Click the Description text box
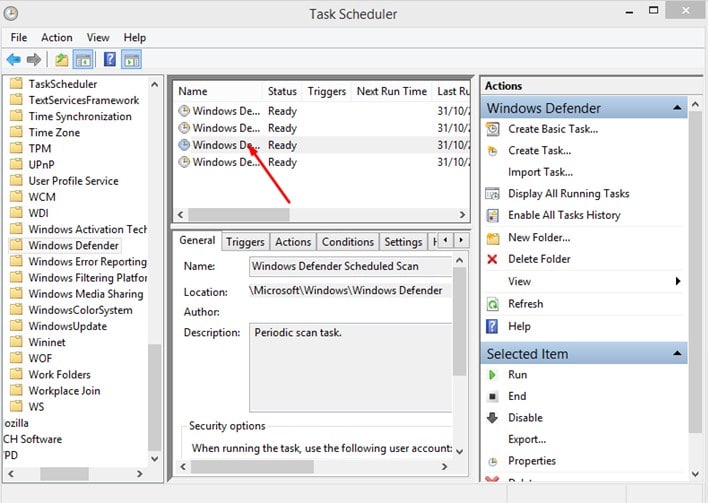The width and height of the screenshot is (708, 503). [350, 367]
